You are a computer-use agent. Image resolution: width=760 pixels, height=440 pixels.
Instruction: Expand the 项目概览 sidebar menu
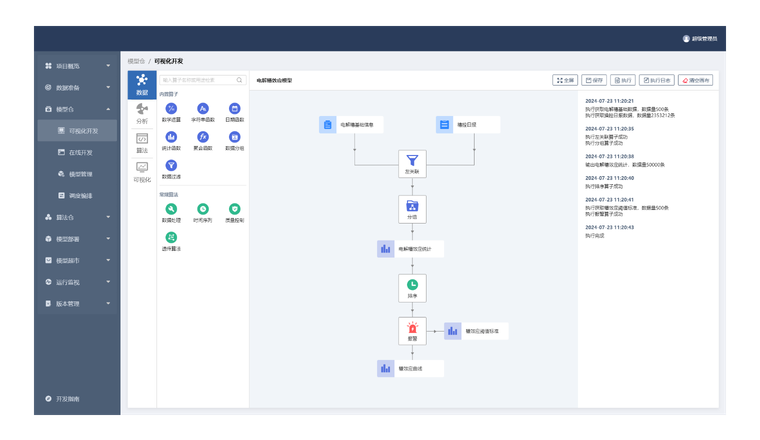76,66
